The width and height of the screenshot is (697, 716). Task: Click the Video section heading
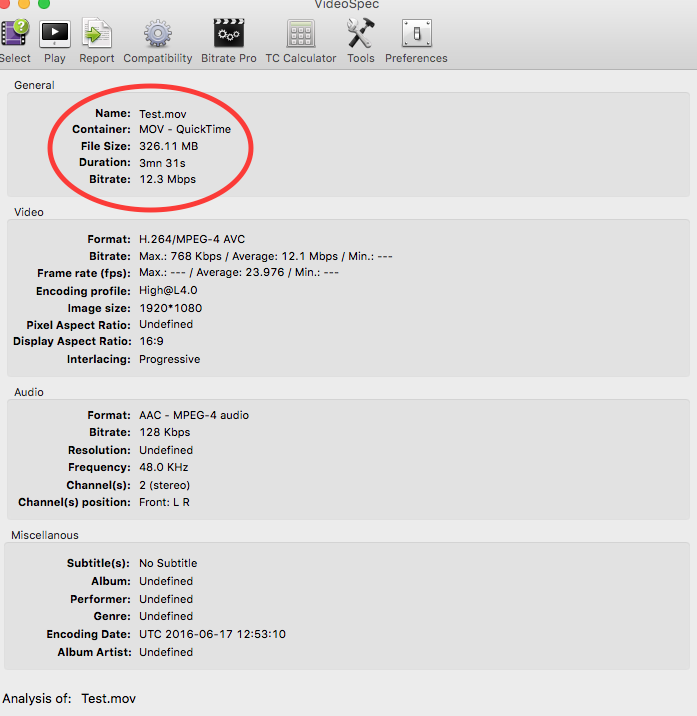[29, 212]
